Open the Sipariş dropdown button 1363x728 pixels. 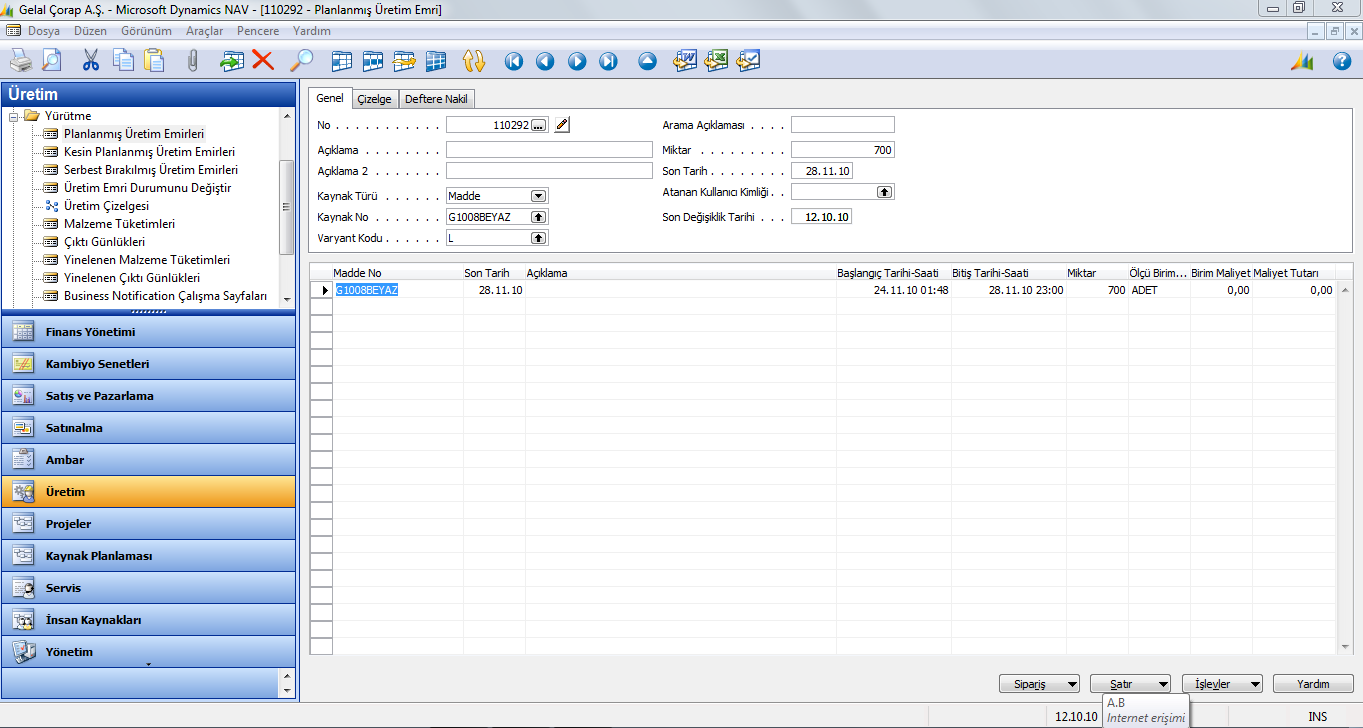1039,684
